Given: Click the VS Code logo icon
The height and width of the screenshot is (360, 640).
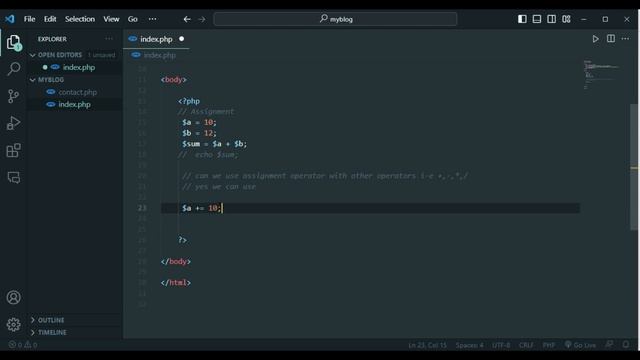Looking at the screenshot, I should (10, 19).
